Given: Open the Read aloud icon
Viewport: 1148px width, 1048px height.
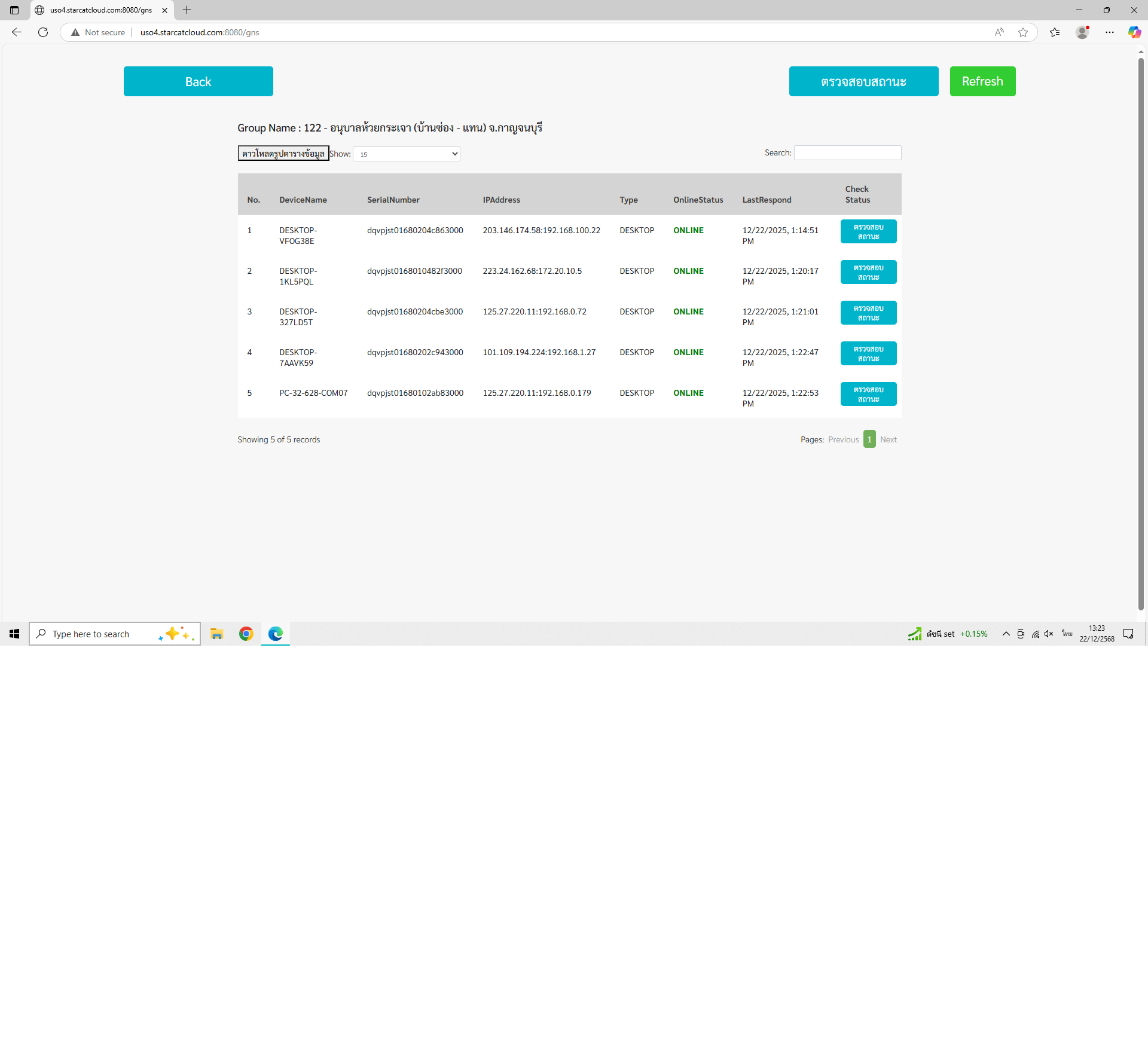Looking at the screenshot, I should pyautogui.click(x=999, y=32).
